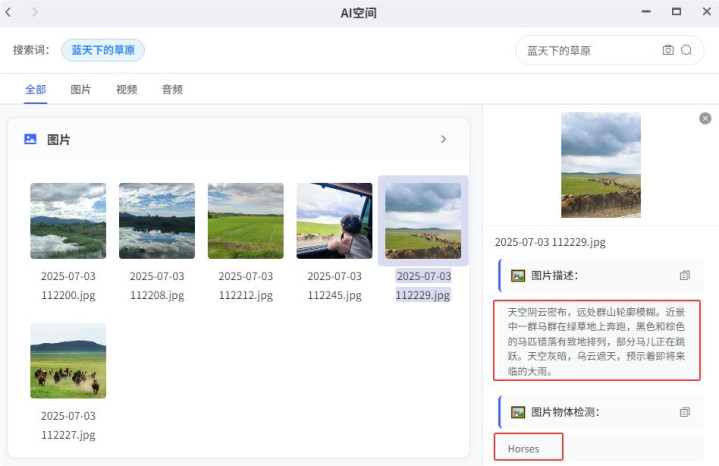Image resolution: width=719 pixels, height=466 pixels.
Task: Click the 蓝天下的草原 search keyword tag
Action: 103,50
